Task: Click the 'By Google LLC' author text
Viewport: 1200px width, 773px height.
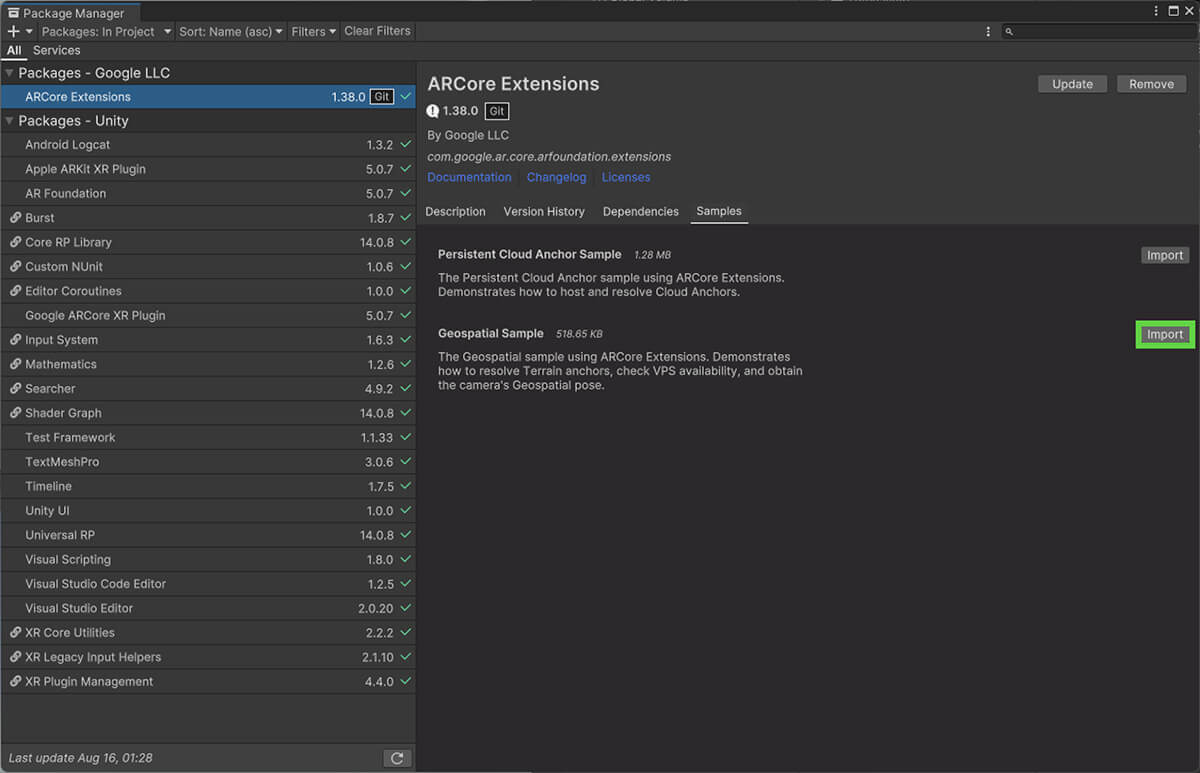Action: pos(468,135)
